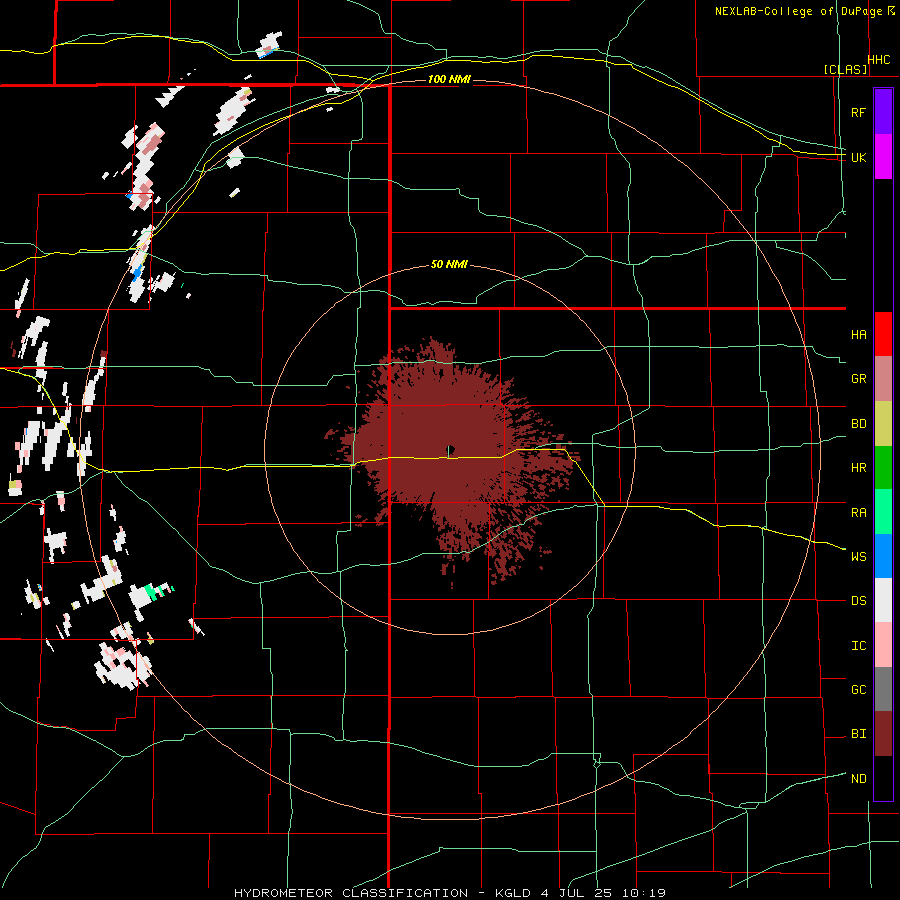
Task: Click the HA legend label
Action: [858, 335]
